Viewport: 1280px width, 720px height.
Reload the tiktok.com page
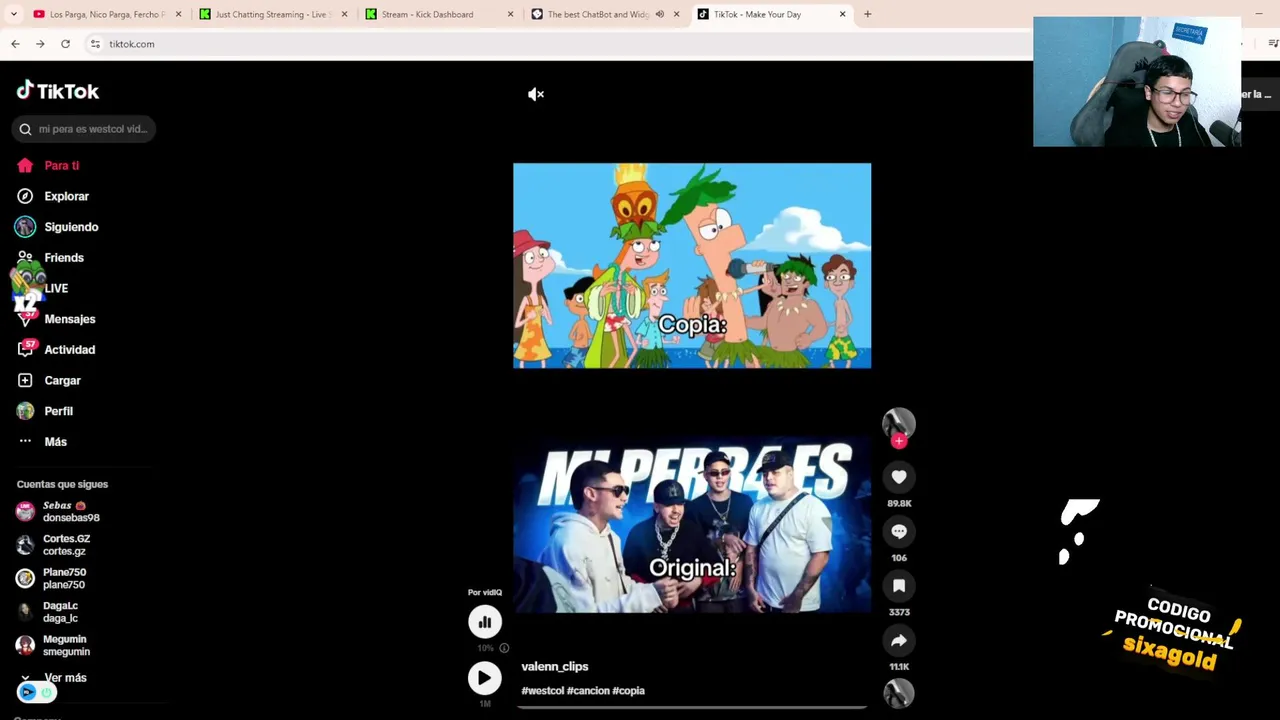click(65, 44)
